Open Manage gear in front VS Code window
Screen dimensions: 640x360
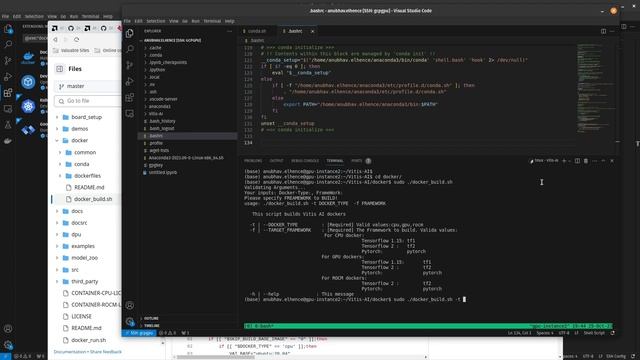tap(130, 322)
